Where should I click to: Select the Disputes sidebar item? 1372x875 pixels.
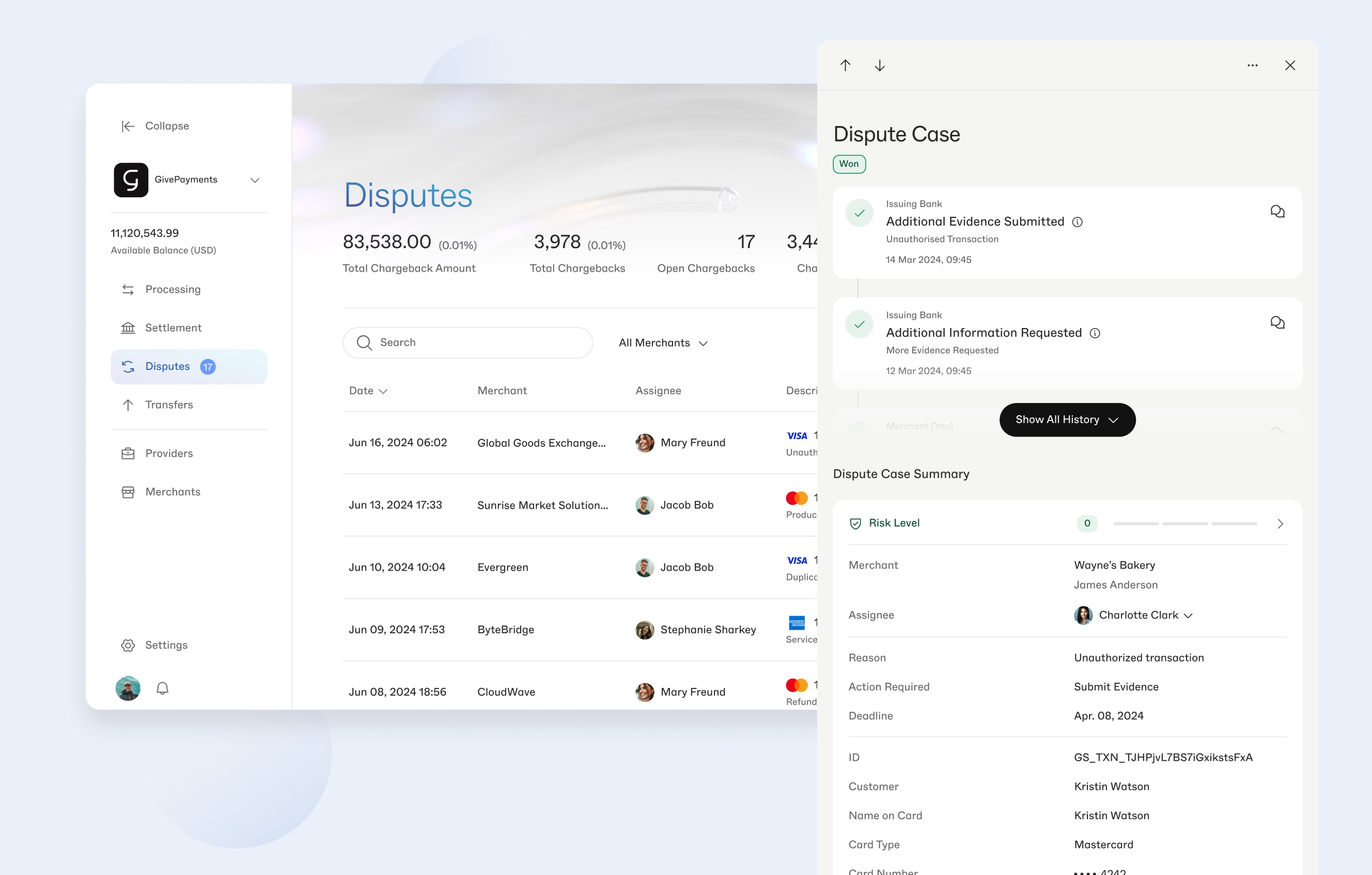coord(189,366)
